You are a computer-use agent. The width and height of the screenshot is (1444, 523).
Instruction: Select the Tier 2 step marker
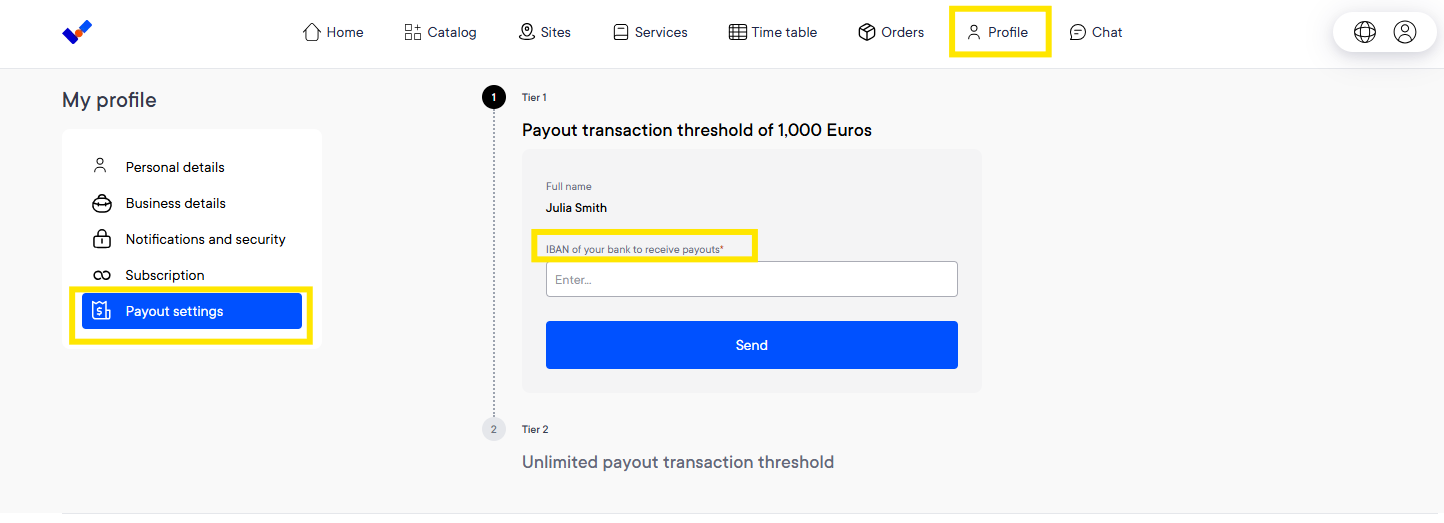[493, 429]
